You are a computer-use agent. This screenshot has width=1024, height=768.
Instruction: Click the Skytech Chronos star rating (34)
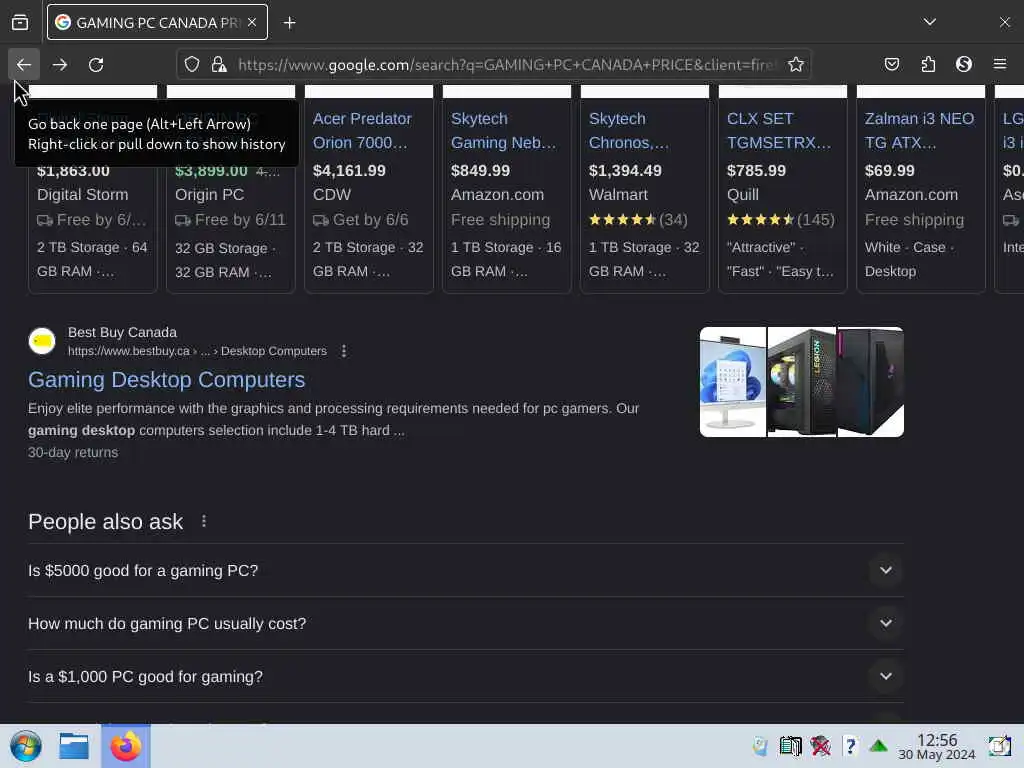[638, 219]
